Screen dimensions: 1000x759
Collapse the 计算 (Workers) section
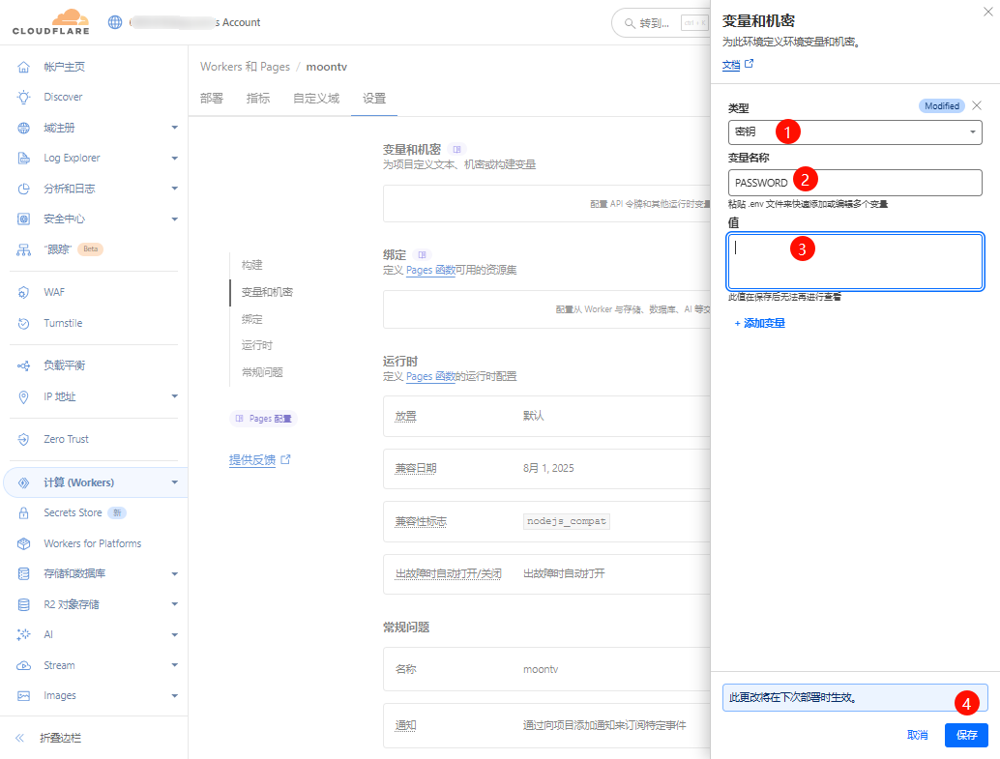(x=174, y=483)
